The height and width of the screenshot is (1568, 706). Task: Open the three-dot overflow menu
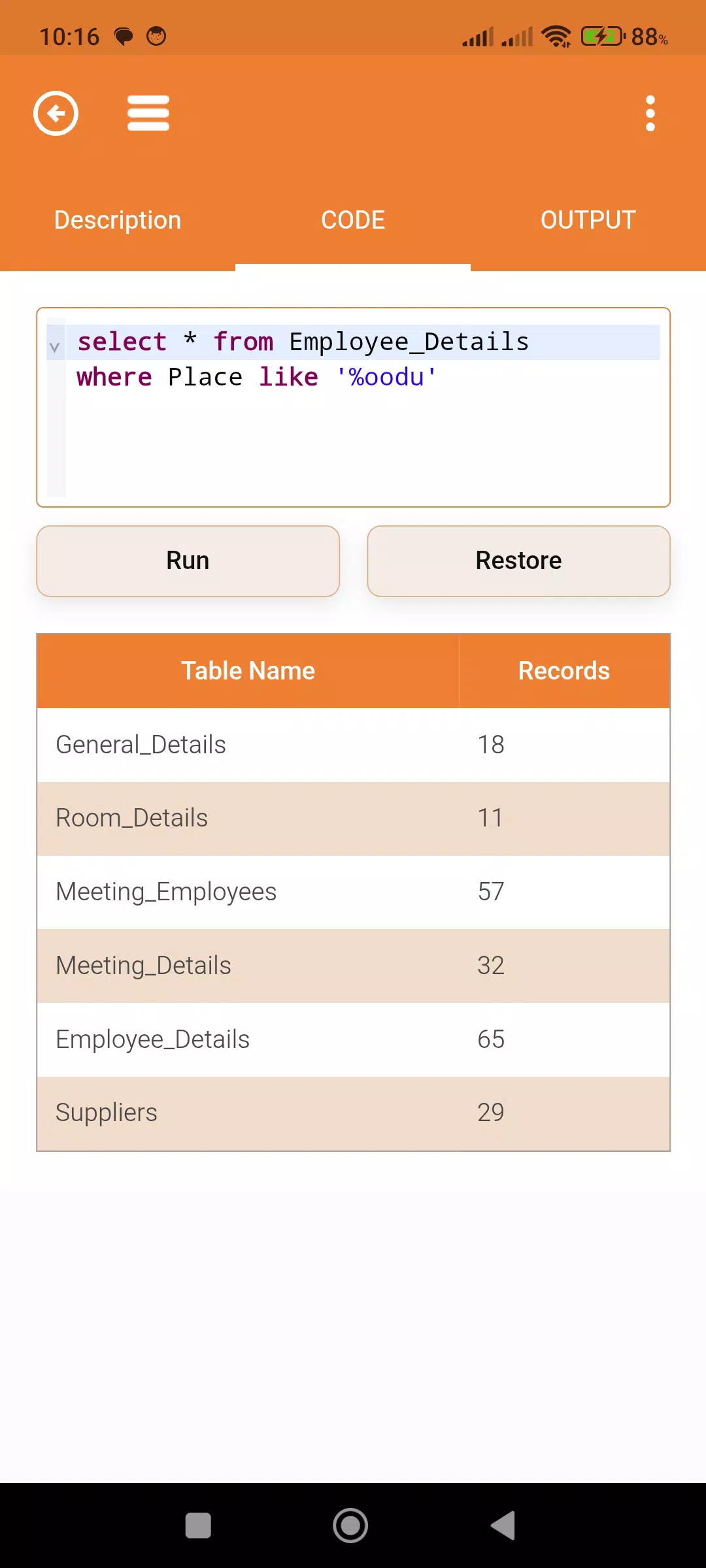tap(650, 114)
